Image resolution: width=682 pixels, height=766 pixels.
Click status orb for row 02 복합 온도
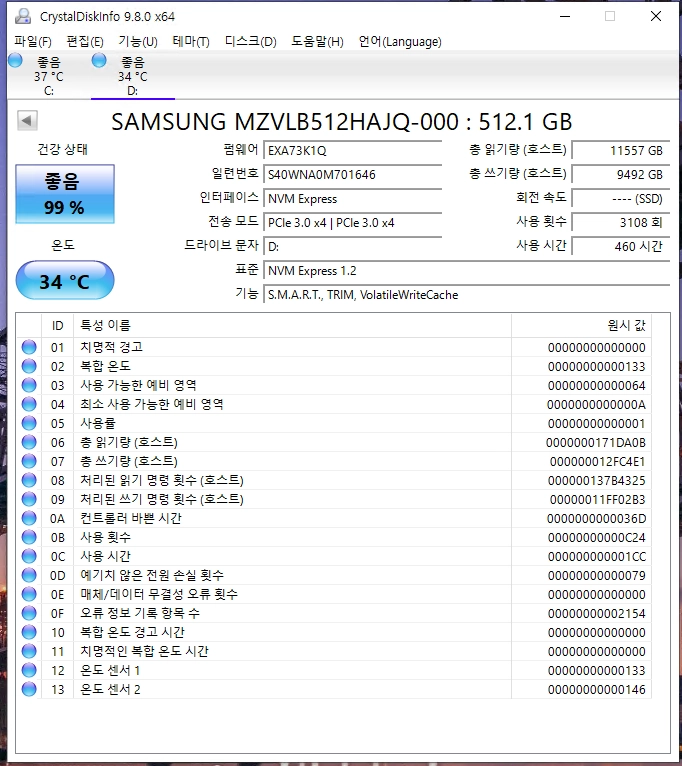click(29, 366)
